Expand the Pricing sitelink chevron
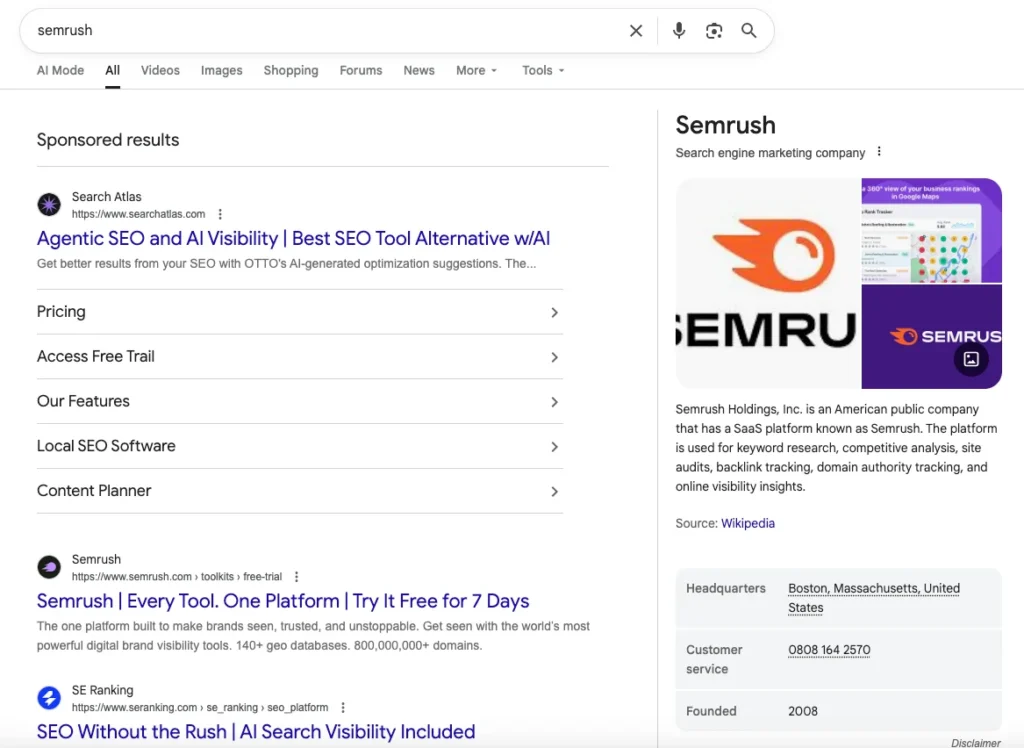1024x748 pixels. 554,313
